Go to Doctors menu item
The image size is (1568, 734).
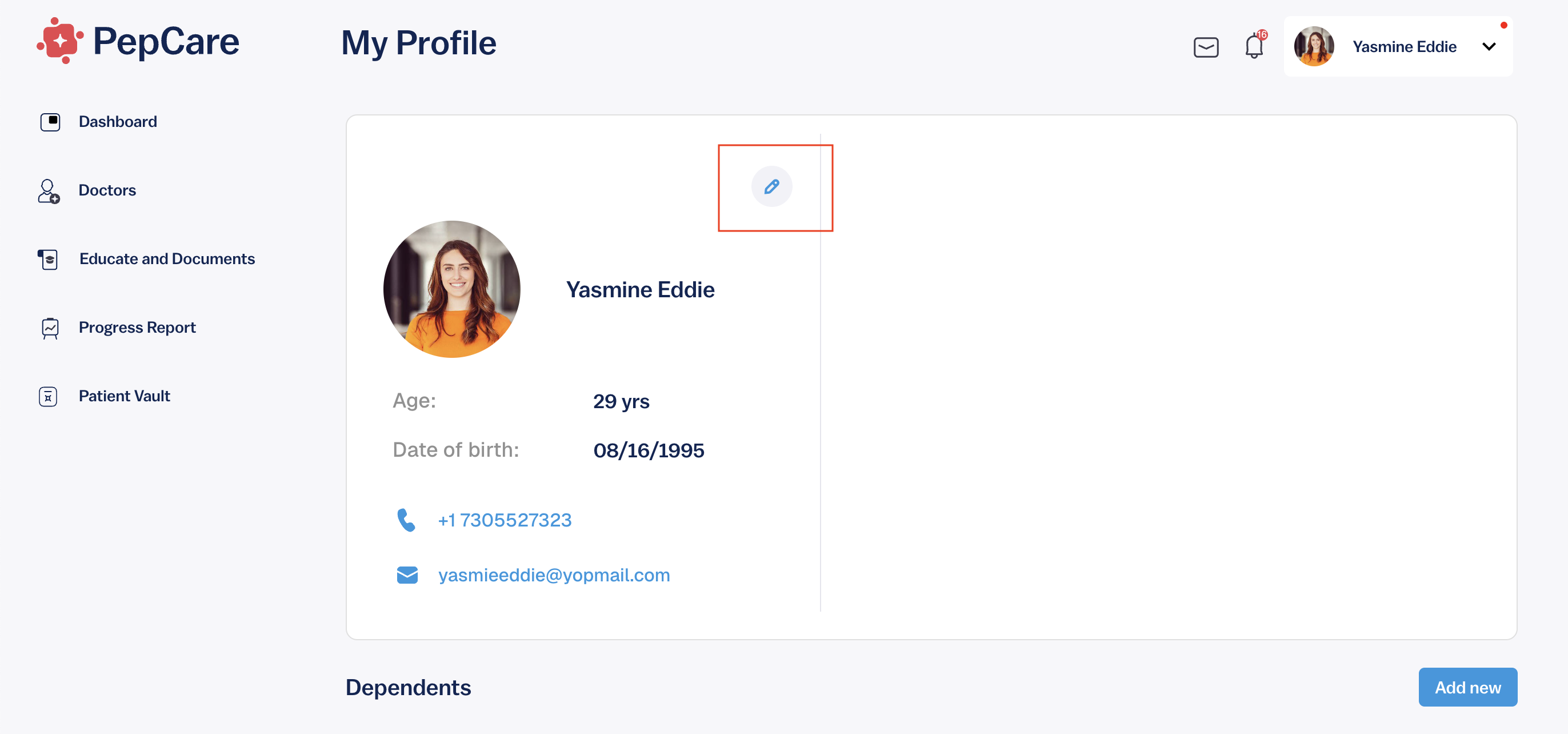[x=107, y=190]
